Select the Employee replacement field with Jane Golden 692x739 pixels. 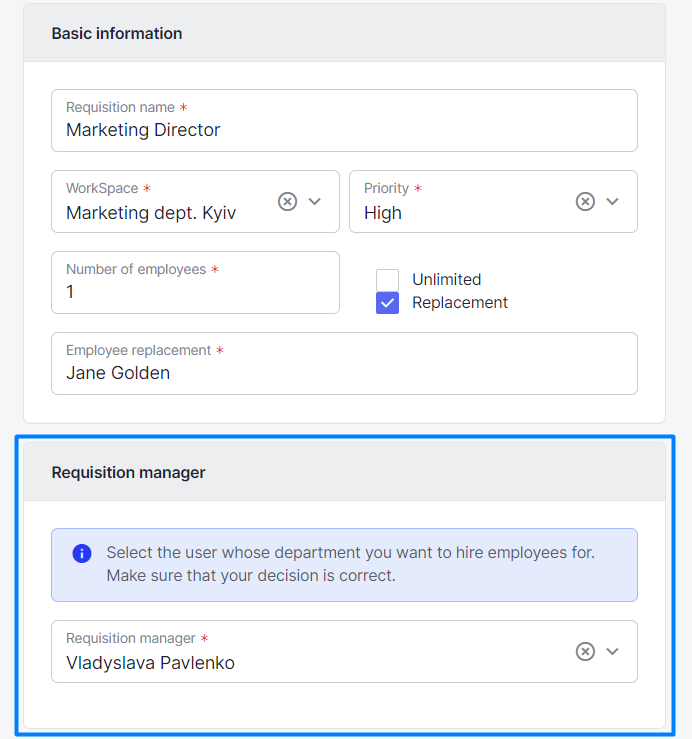tap(344, 363)
